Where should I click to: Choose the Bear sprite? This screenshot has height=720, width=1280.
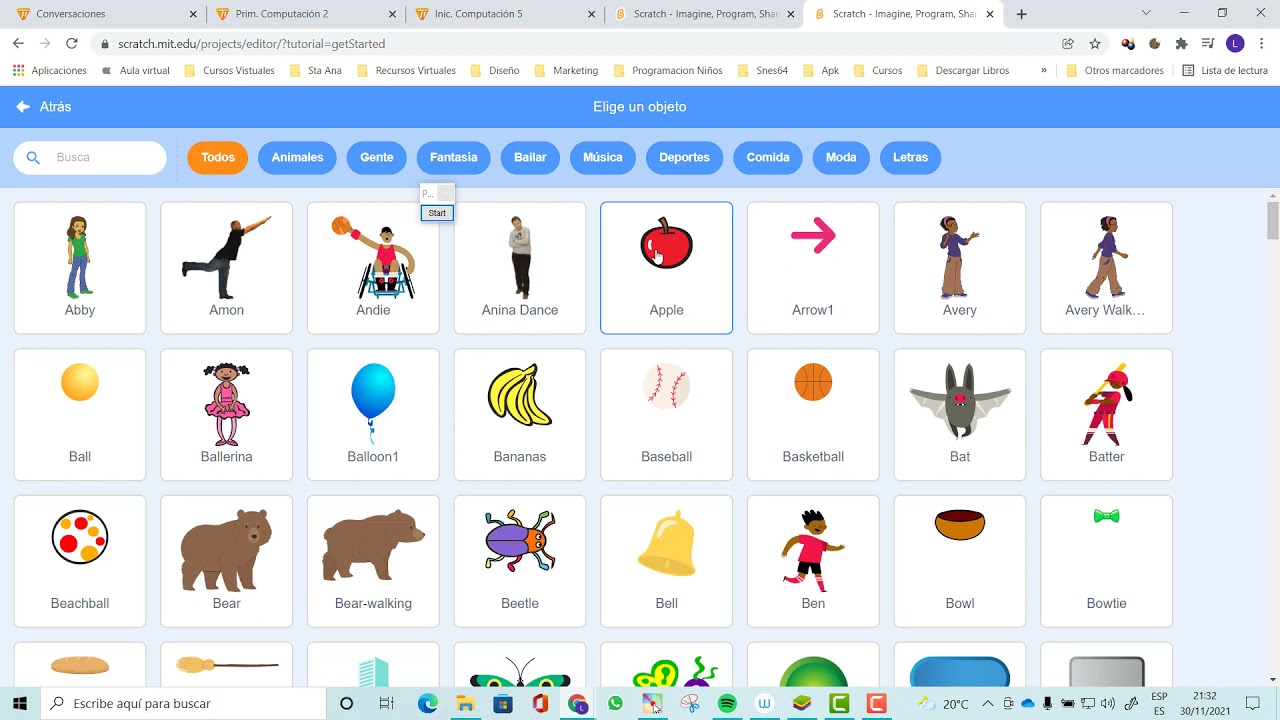[227, 562]
